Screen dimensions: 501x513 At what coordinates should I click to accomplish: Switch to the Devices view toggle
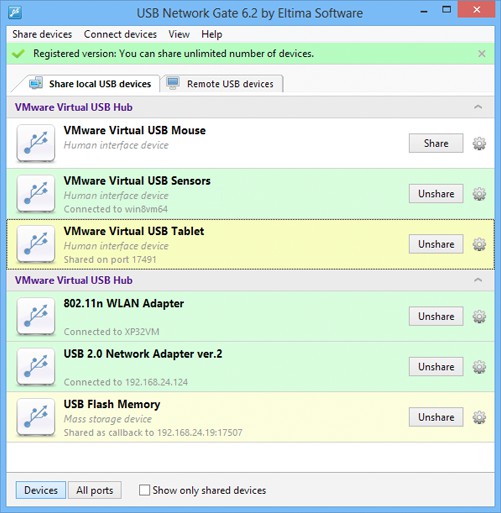tap(41, 490)
